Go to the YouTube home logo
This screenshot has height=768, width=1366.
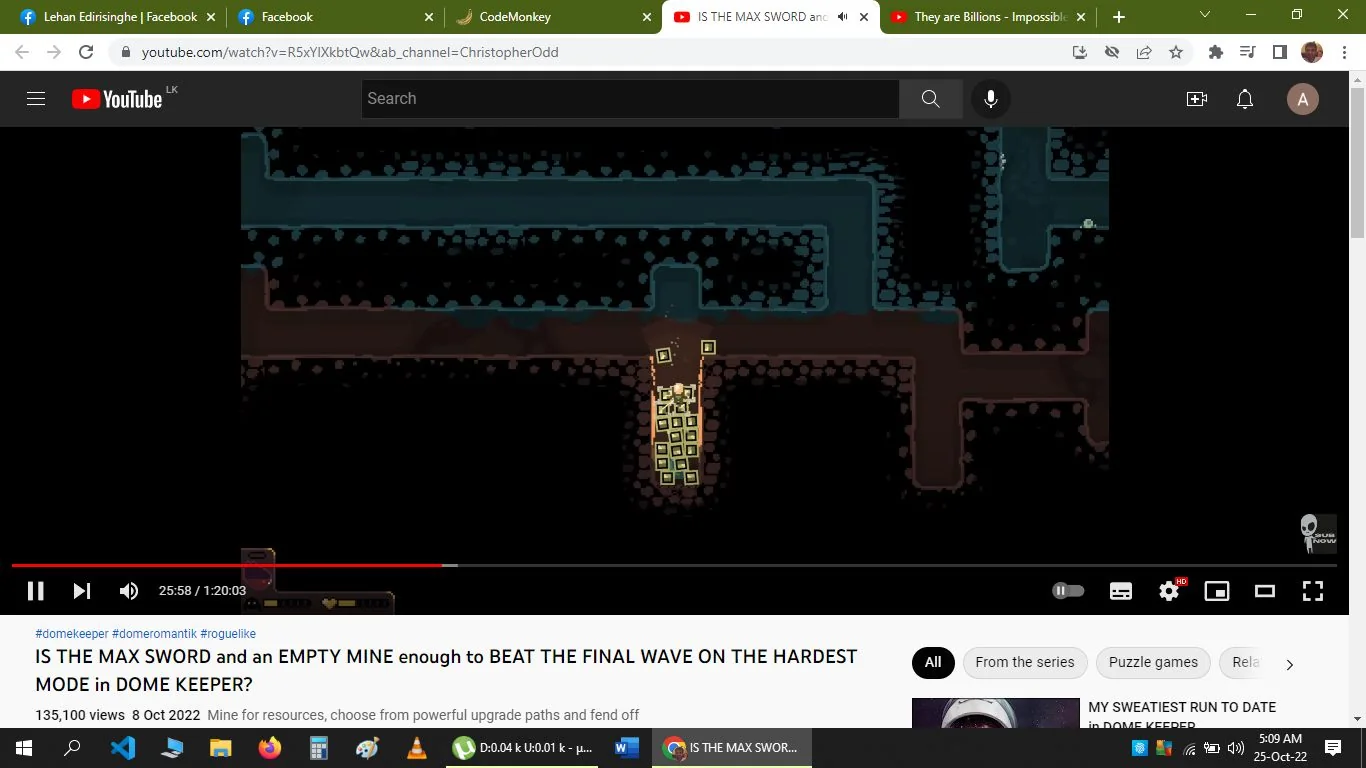[117, 99]
